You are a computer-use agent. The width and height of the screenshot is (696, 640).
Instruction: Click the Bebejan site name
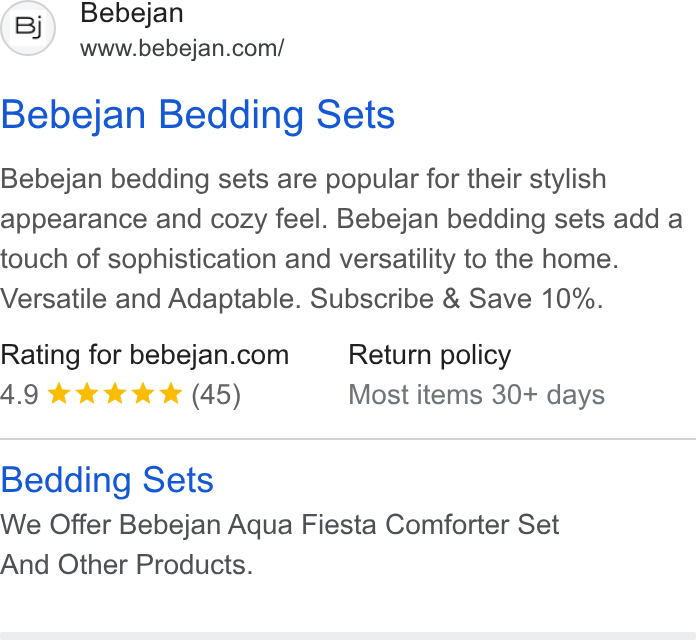(x=132, y=13)
